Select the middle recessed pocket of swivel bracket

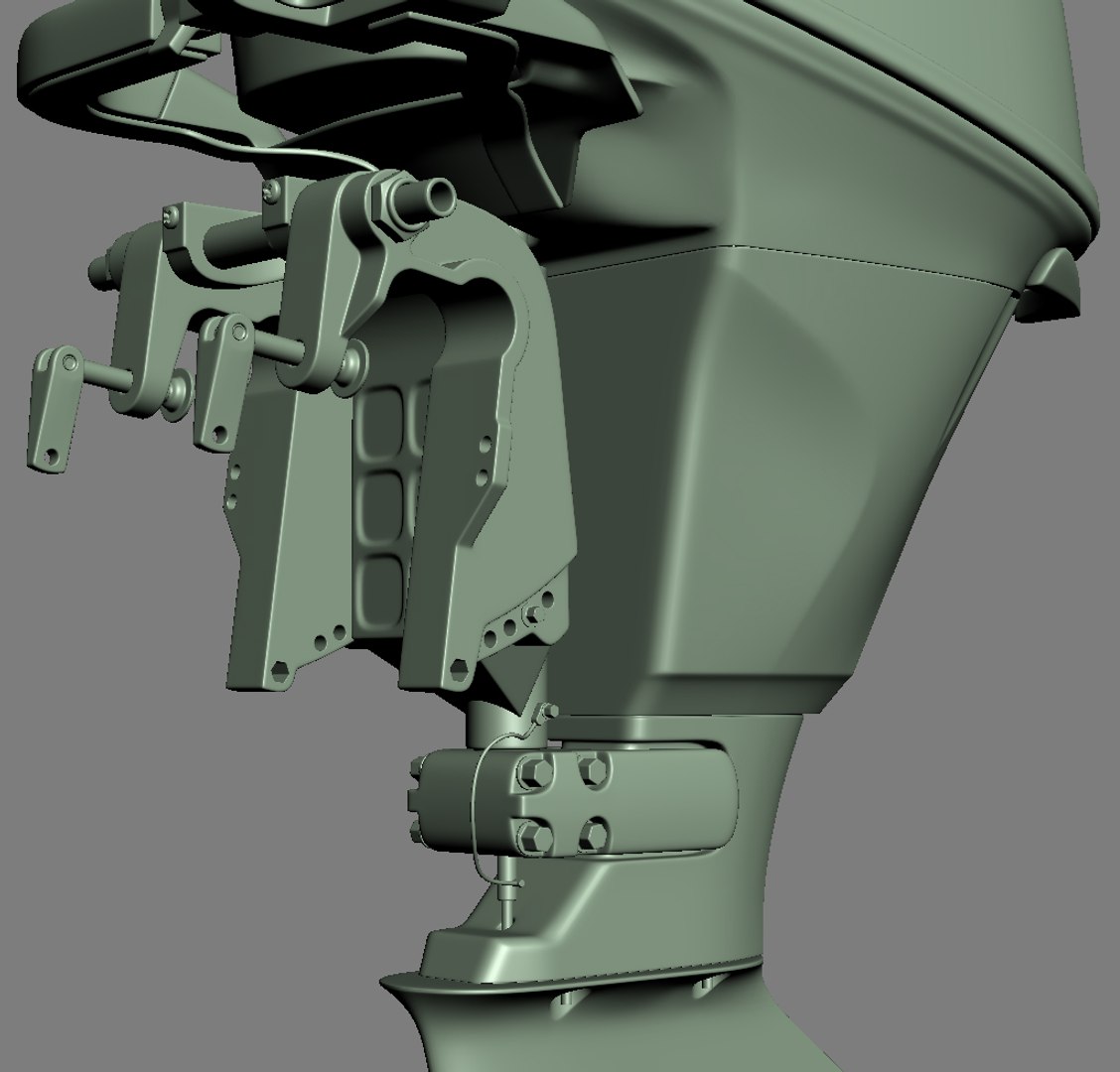coord(378,507)
